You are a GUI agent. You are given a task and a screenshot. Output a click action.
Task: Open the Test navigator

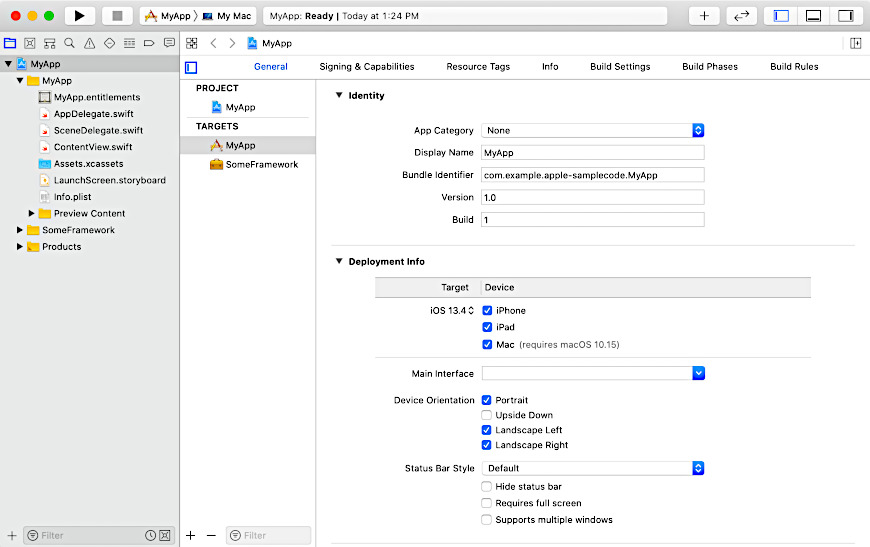point(109,43)
